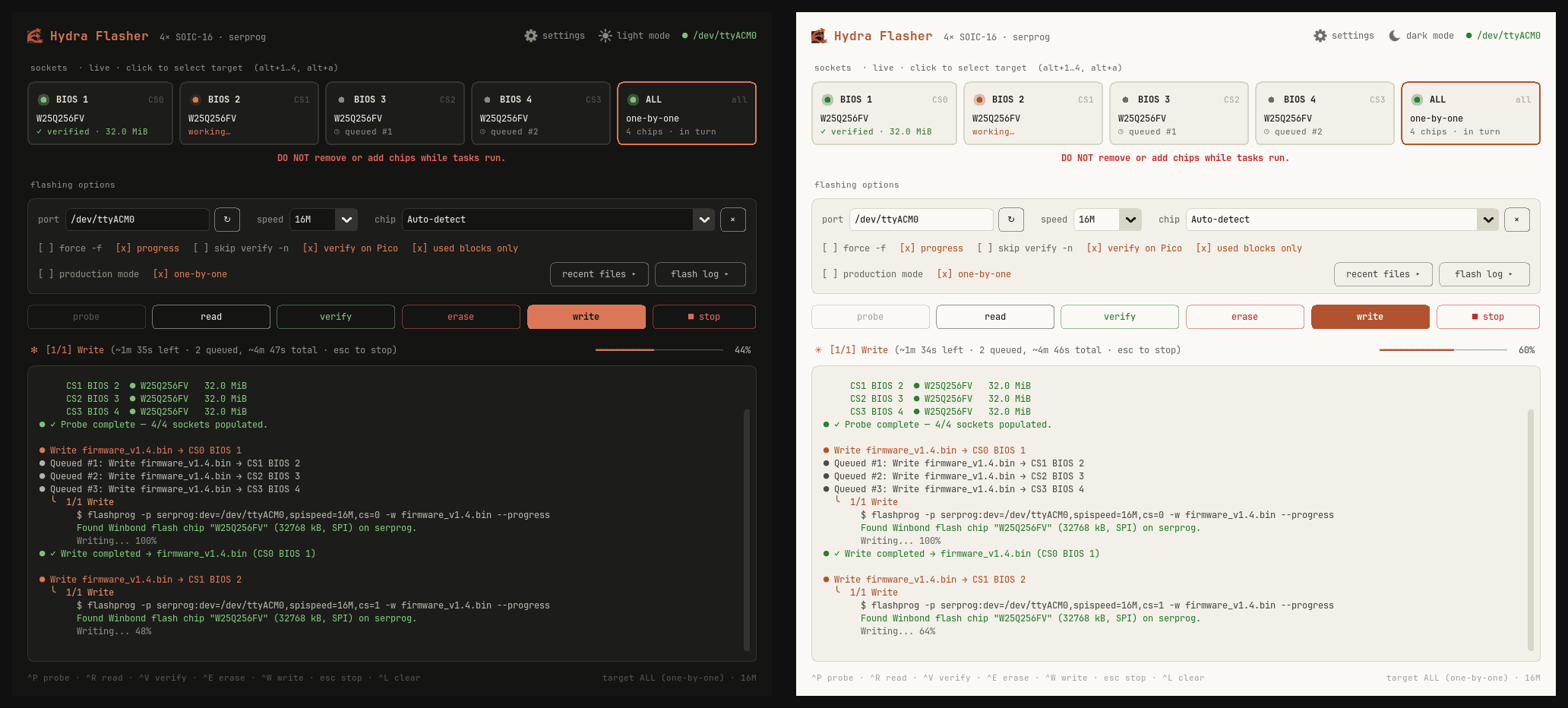Image resolution: width=1568 pixels, height=708 pixels.
Task: Expand flash log in light window
Action: click(1484, 274)
